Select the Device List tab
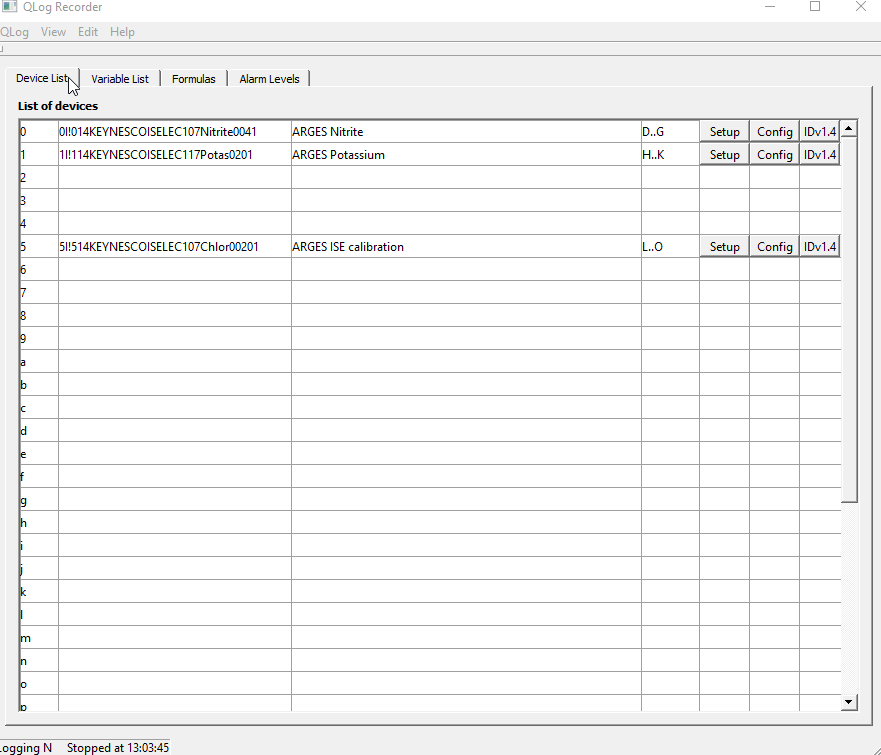881x755 pixels. click(42, 79)
